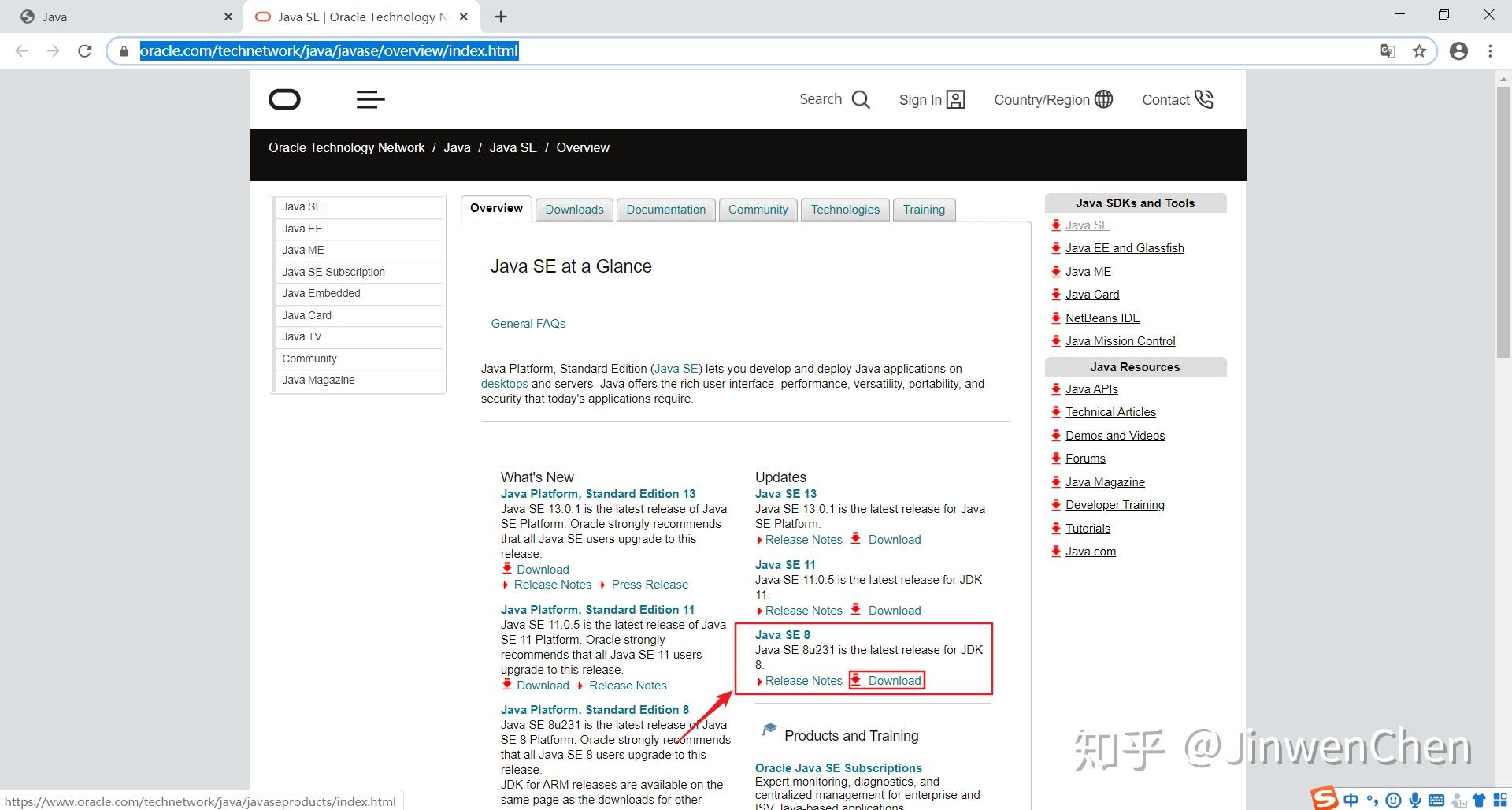
Task: Select Java EE in left sidebar
Action: (x=358, y=229)
